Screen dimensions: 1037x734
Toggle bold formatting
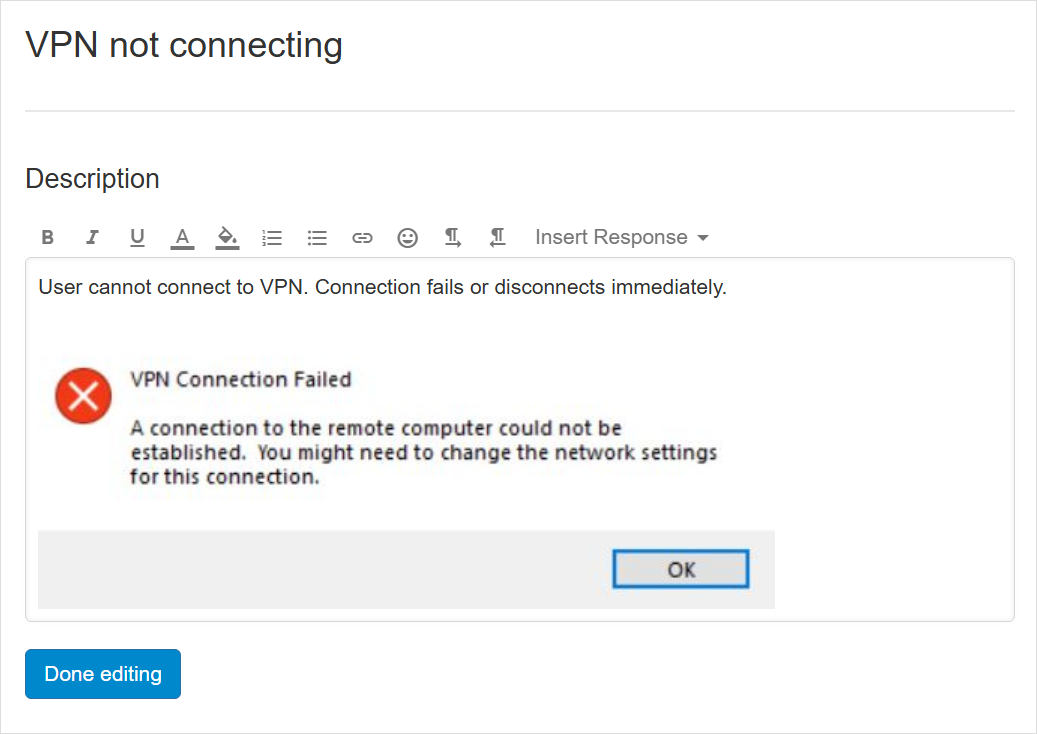pyautogui.click(x=47, y=238)
